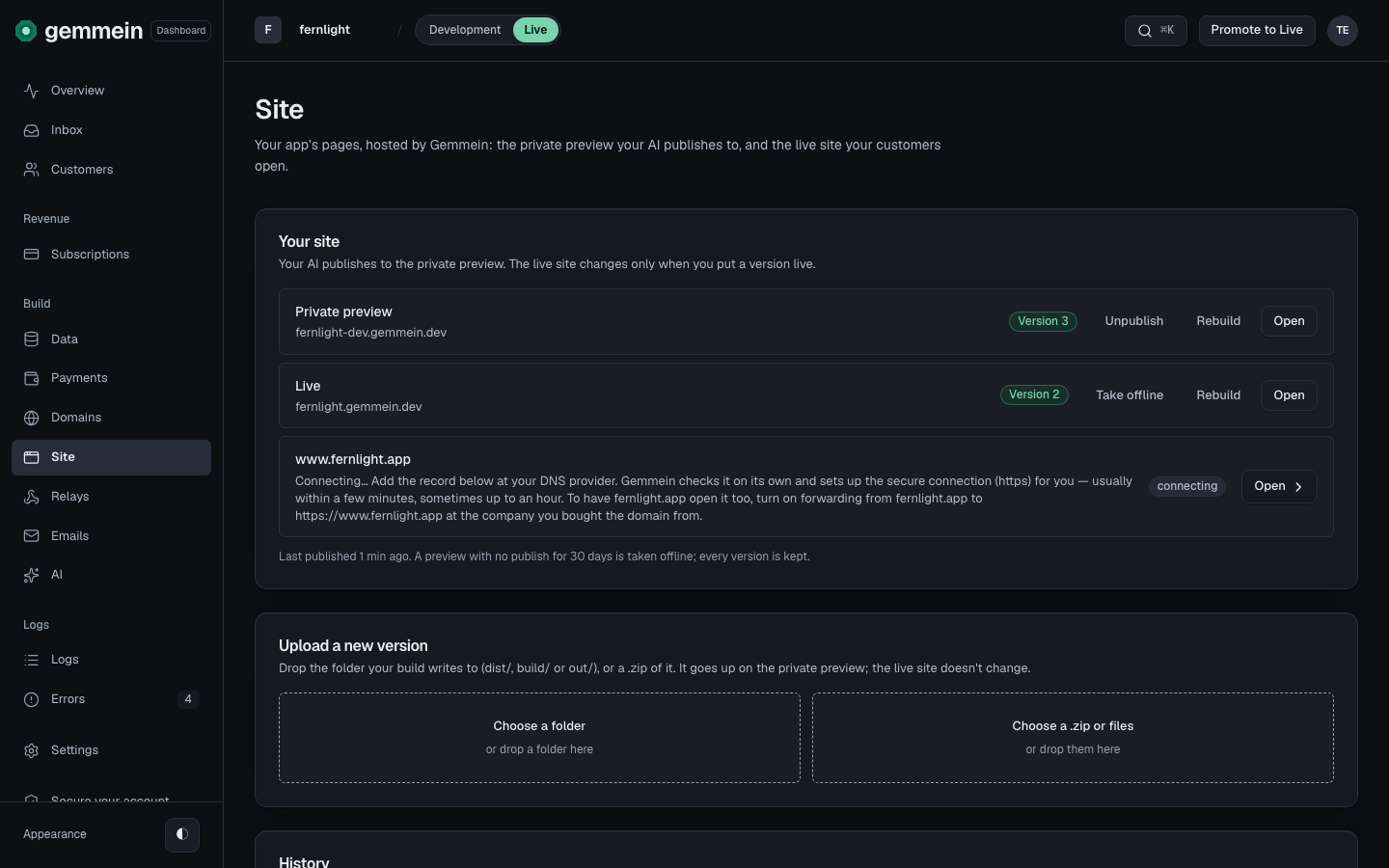This screenshot has width=1389, height=868.
Task: Click the Errors alert icon
Action: click(32, 699)
